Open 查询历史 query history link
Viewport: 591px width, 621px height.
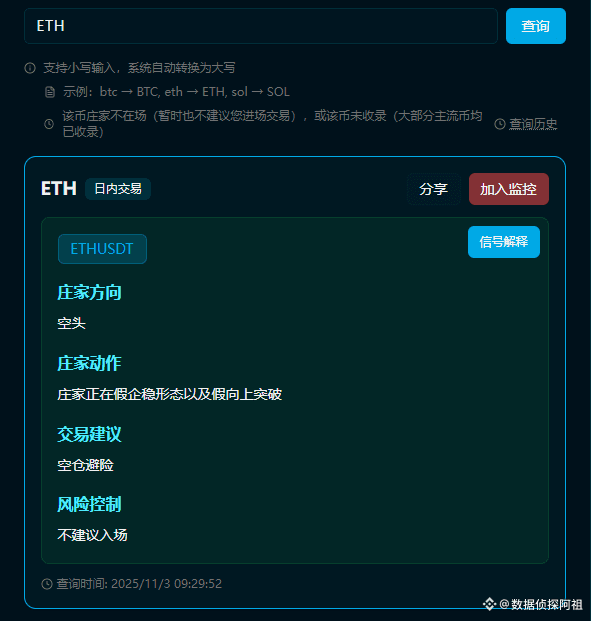pos(533,124)
